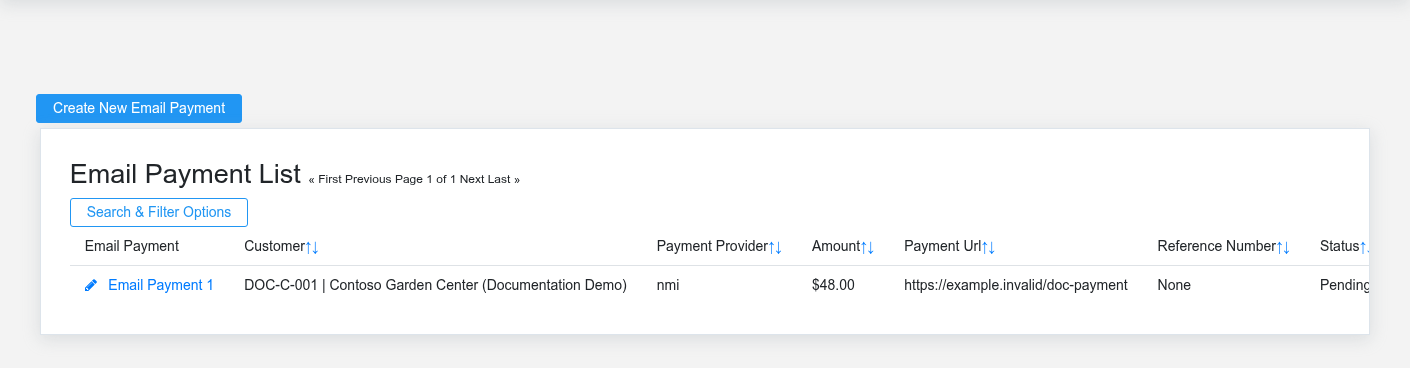Go to Next page in pagination
This screenshot has width=1410, height=368.
tap(472, 180)
